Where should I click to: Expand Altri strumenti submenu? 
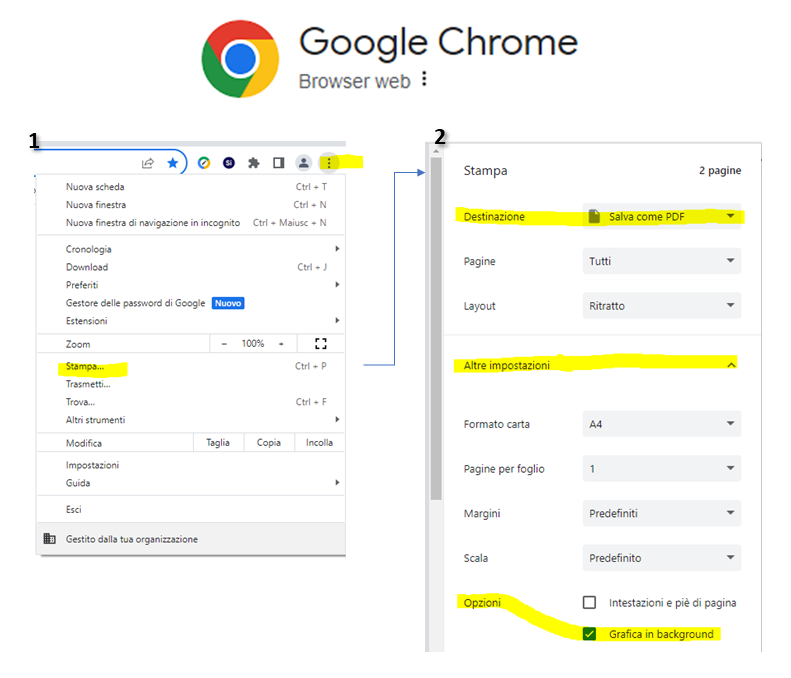[191, 420]
